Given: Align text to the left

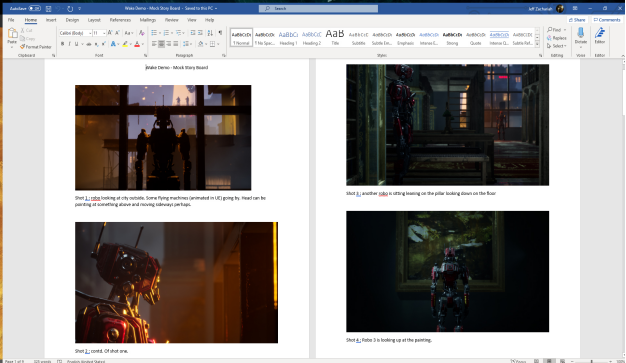Looking at the screenshot, I should click(154, 44).
